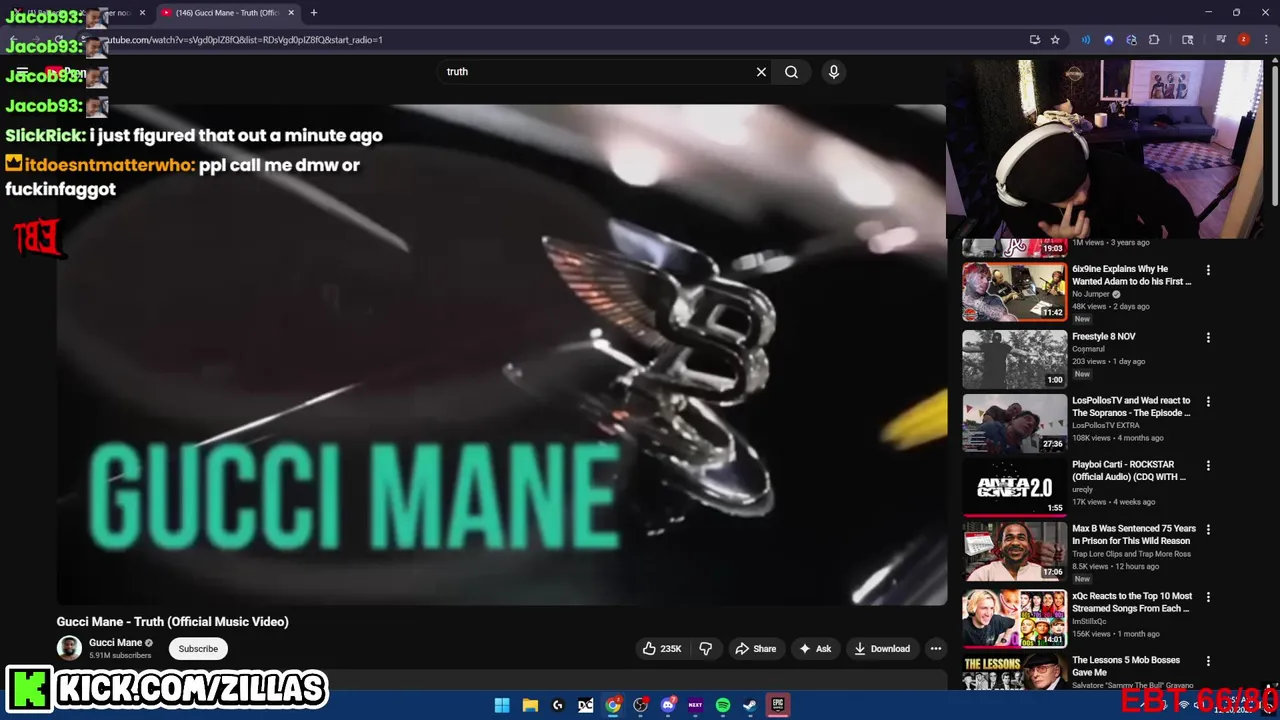The image size is (1280, 720).
Task: Open the xQc Reacts to Top 10 title
Action: click(1132, 602)
